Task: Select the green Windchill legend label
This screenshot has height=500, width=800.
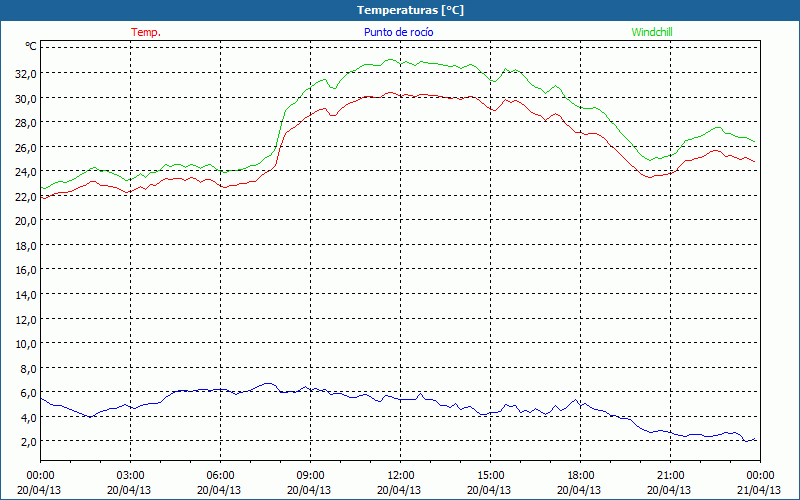Action: point(652,32)
